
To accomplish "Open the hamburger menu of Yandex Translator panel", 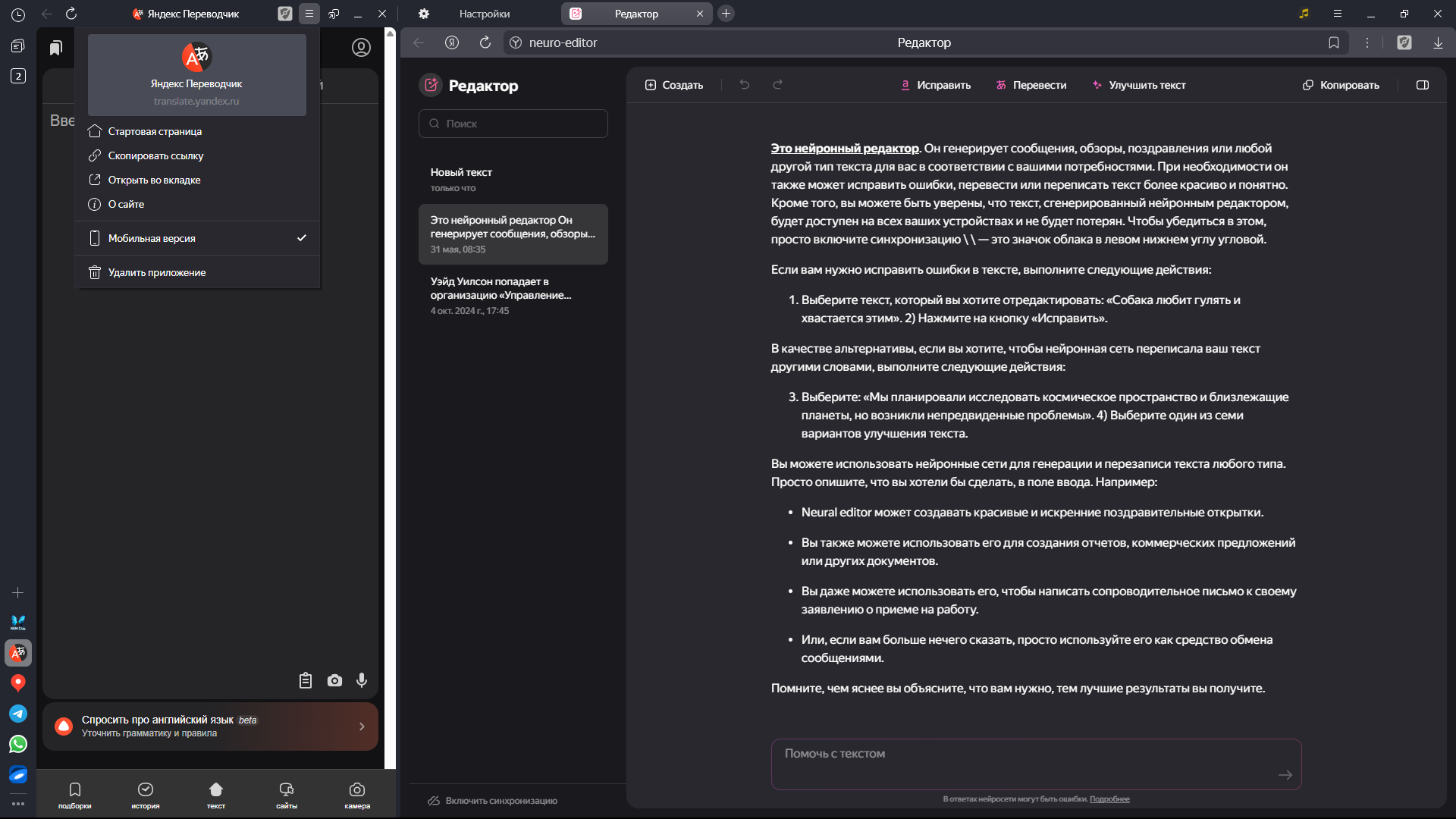I will (x=309, y=14).
